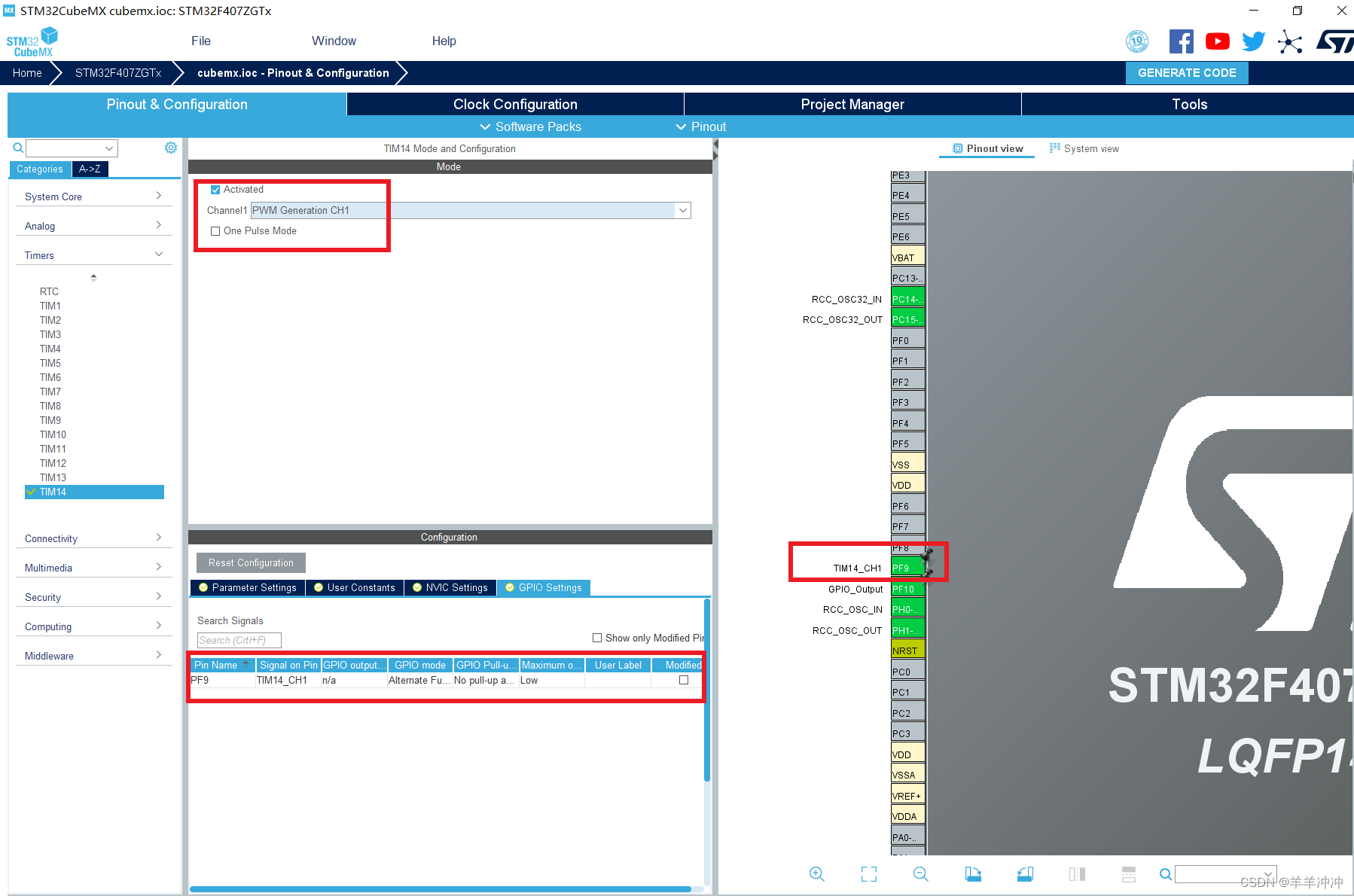Click the flip horizontal chip icon

(x=1077, y=874)
